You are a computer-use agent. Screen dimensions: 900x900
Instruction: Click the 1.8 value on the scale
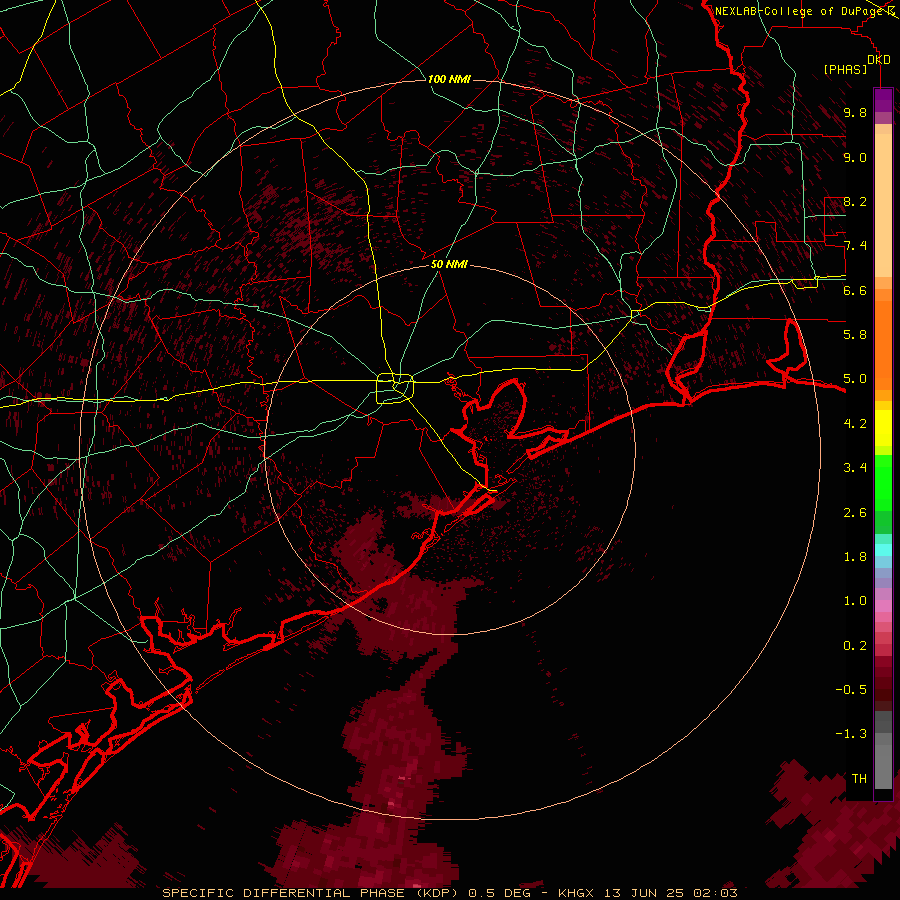pyautogui.click(x=855, y=557)
